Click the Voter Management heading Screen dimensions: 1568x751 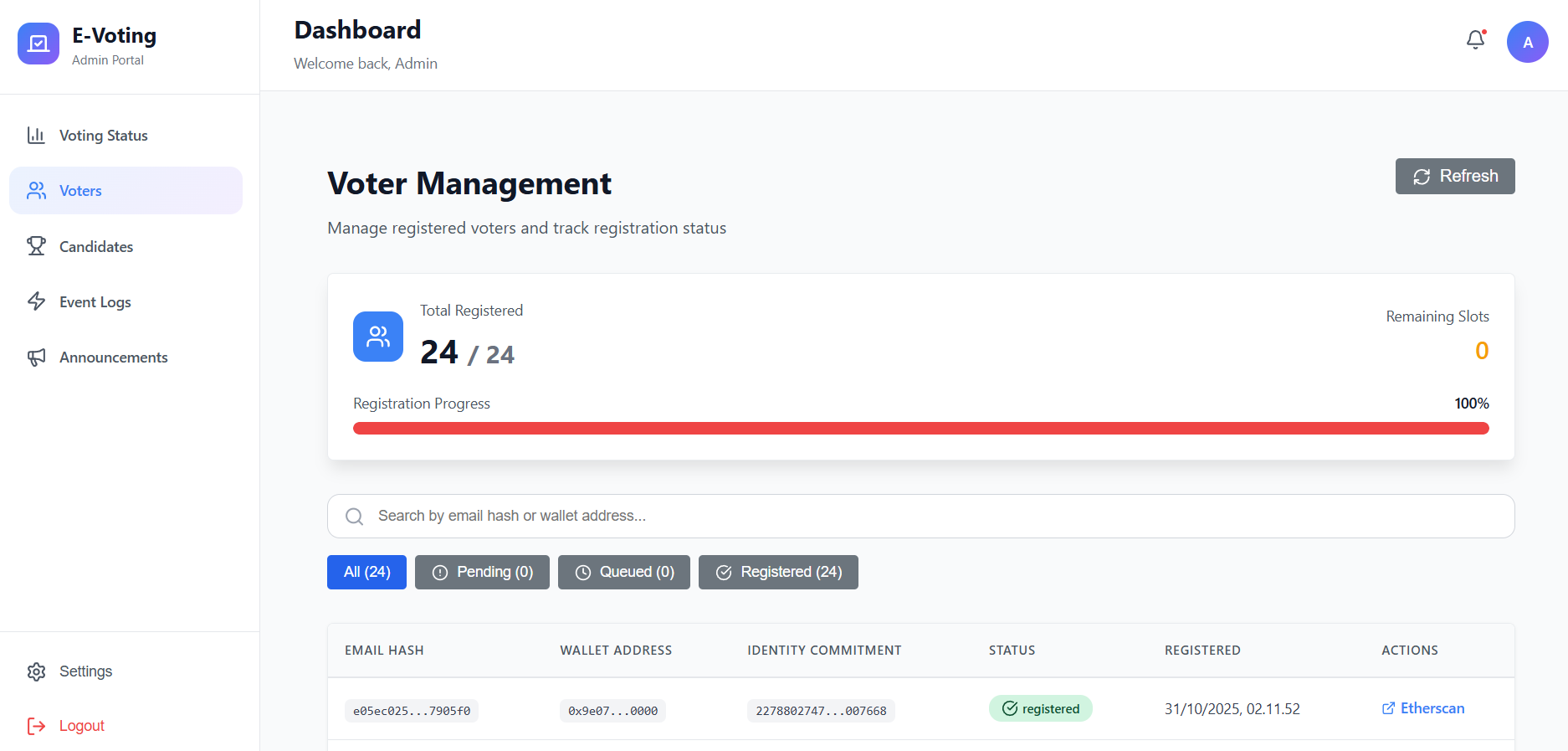469,183
